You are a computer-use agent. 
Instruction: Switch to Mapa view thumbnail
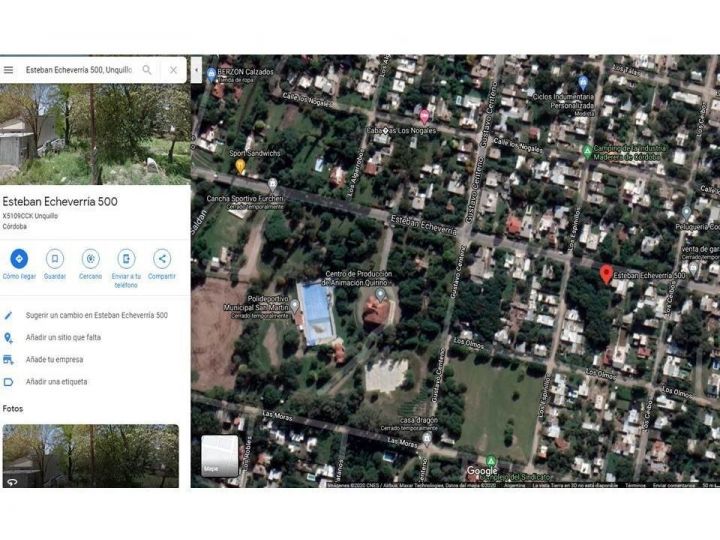point(219,456)
